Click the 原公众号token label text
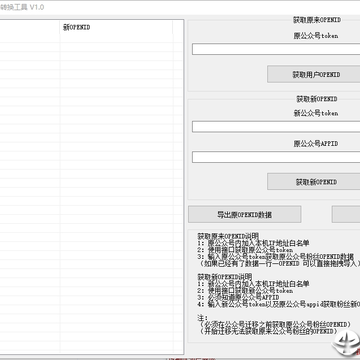360x360 pixels. 316,36
